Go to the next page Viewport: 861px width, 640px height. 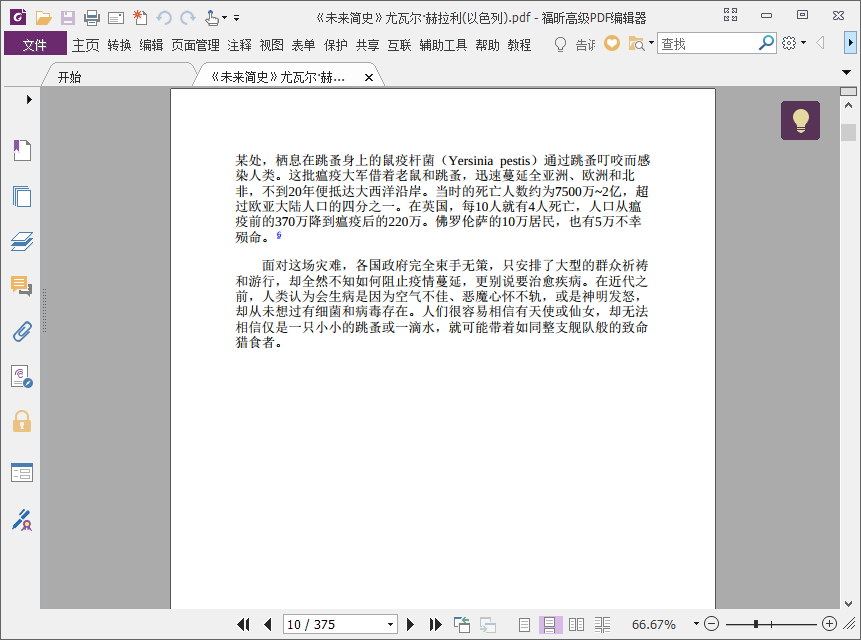(410, 624)
